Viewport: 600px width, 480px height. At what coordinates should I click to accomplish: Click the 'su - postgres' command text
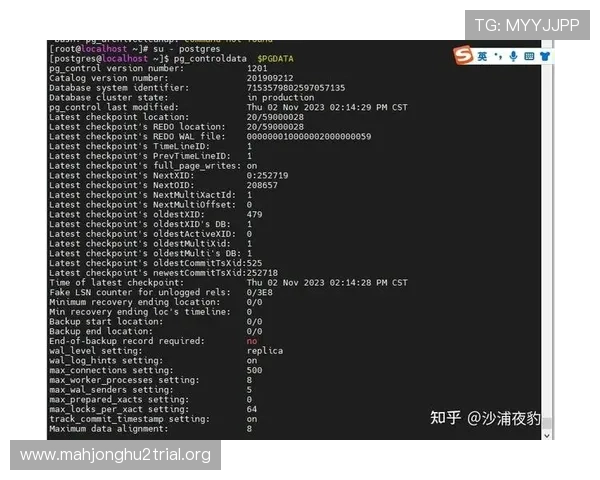click(186, 49)
